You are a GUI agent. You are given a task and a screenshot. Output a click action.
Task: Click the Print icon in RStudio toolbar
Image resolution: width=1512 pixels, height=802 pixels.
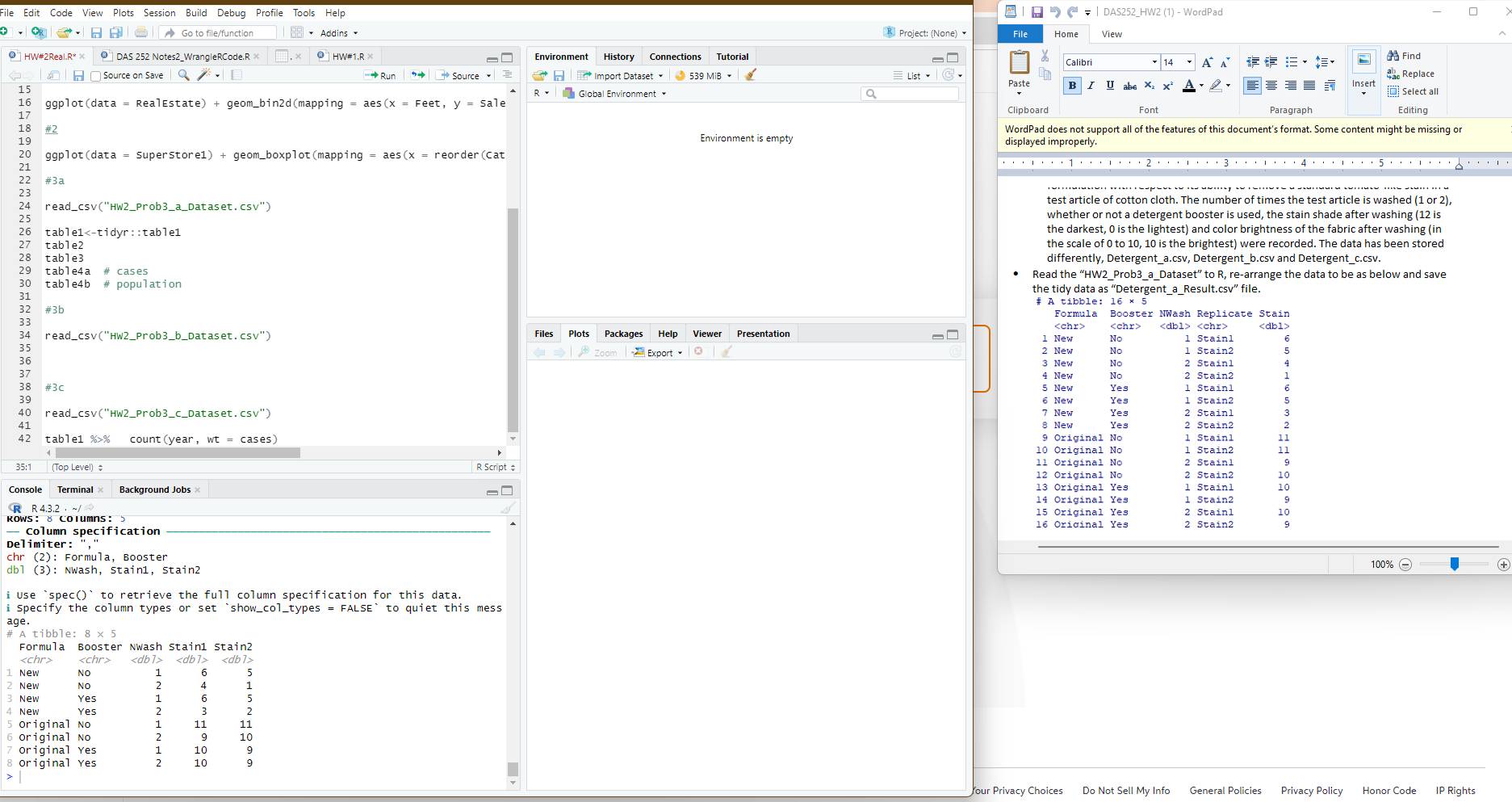click(141, 32)
